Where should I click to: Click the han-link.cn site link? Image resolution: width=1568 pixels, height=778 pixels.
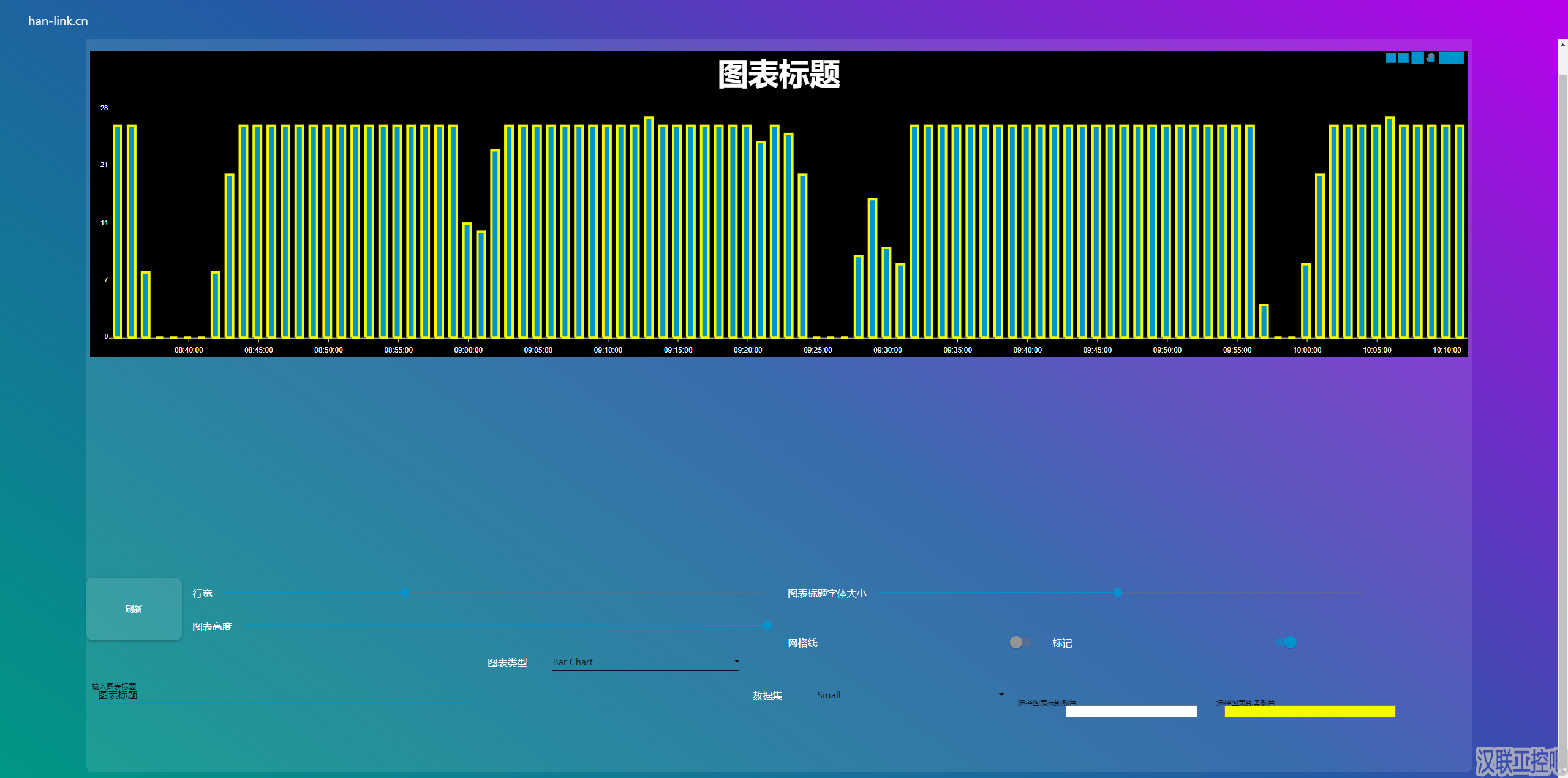57,20
